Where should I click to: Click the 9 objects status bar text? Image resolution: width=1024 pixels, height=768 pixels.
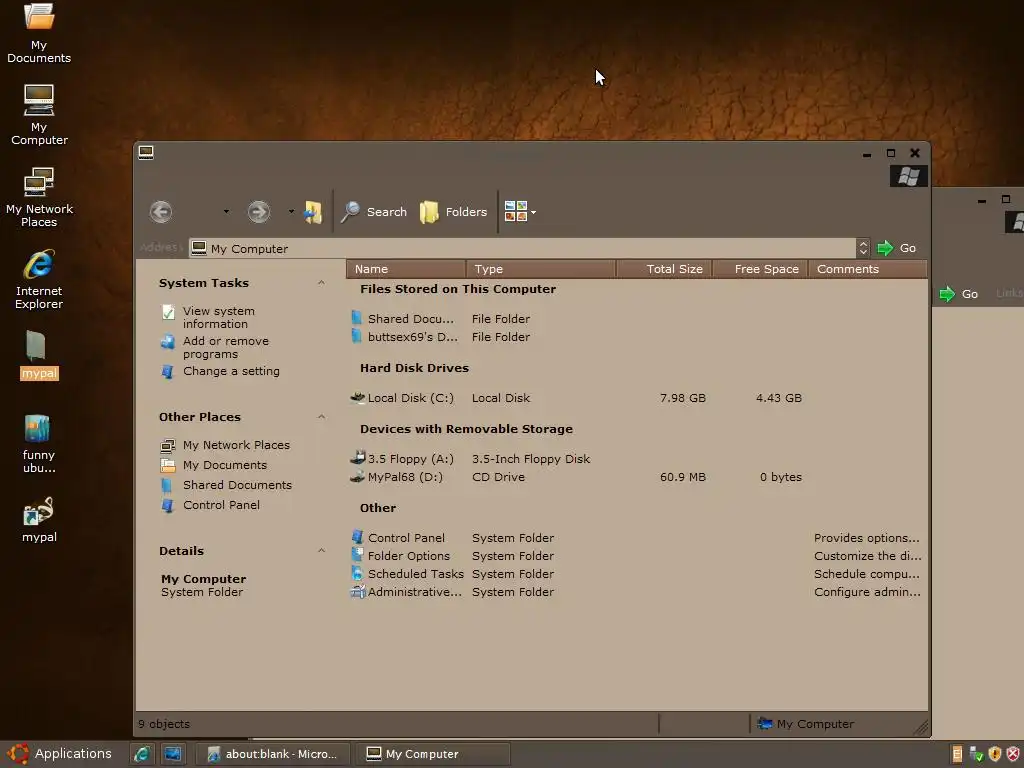(x=164, y=724)
